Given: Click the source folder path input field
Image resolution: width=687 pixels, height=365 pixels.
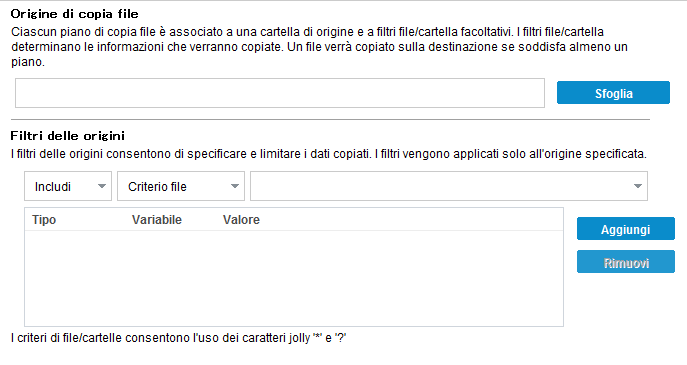Looking at the screenshot, I should point(280,93).
